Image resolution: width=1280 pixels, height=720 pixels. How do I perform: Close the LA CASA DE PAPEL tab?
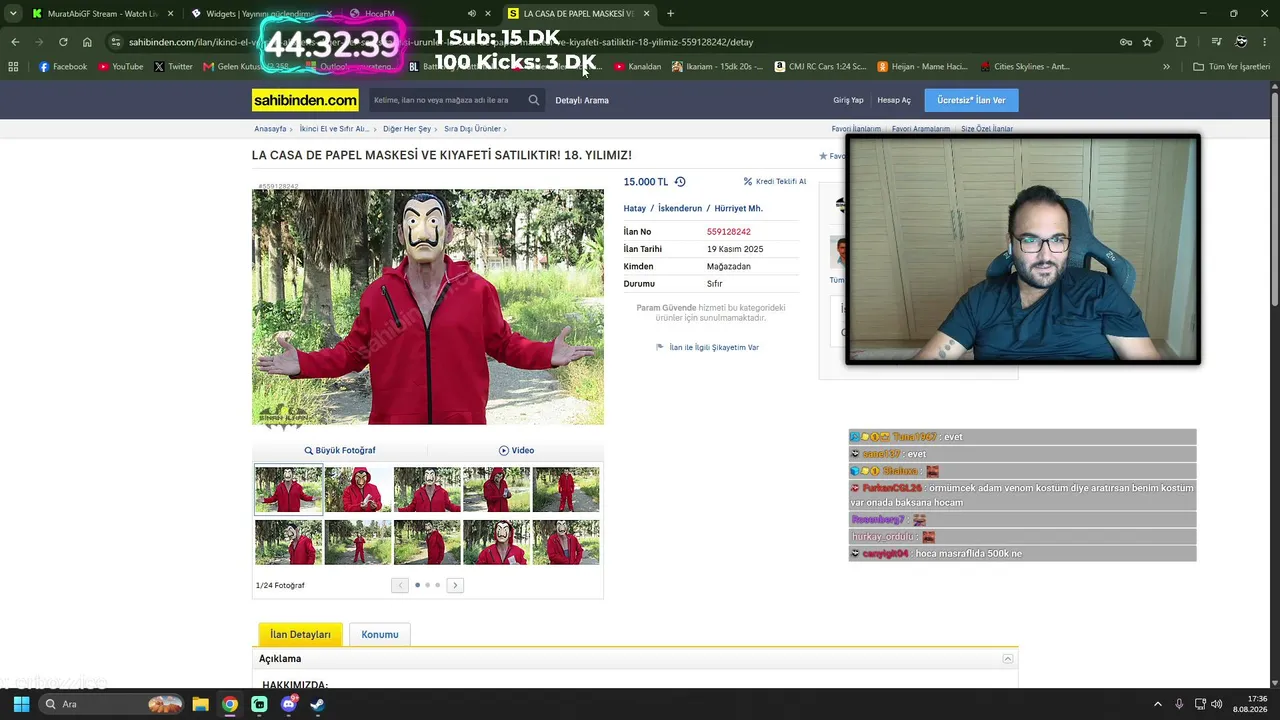pyautogui.click(x=646, y=14)
